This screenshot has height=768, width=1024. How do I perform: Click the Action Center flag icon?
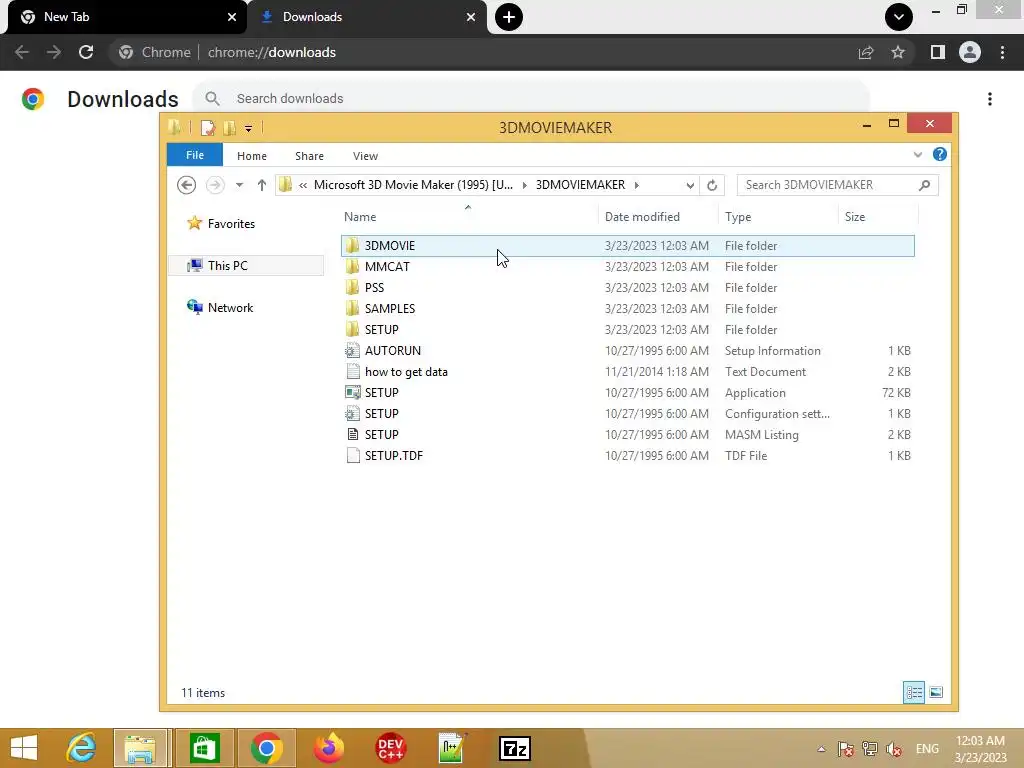click(846, 749)
